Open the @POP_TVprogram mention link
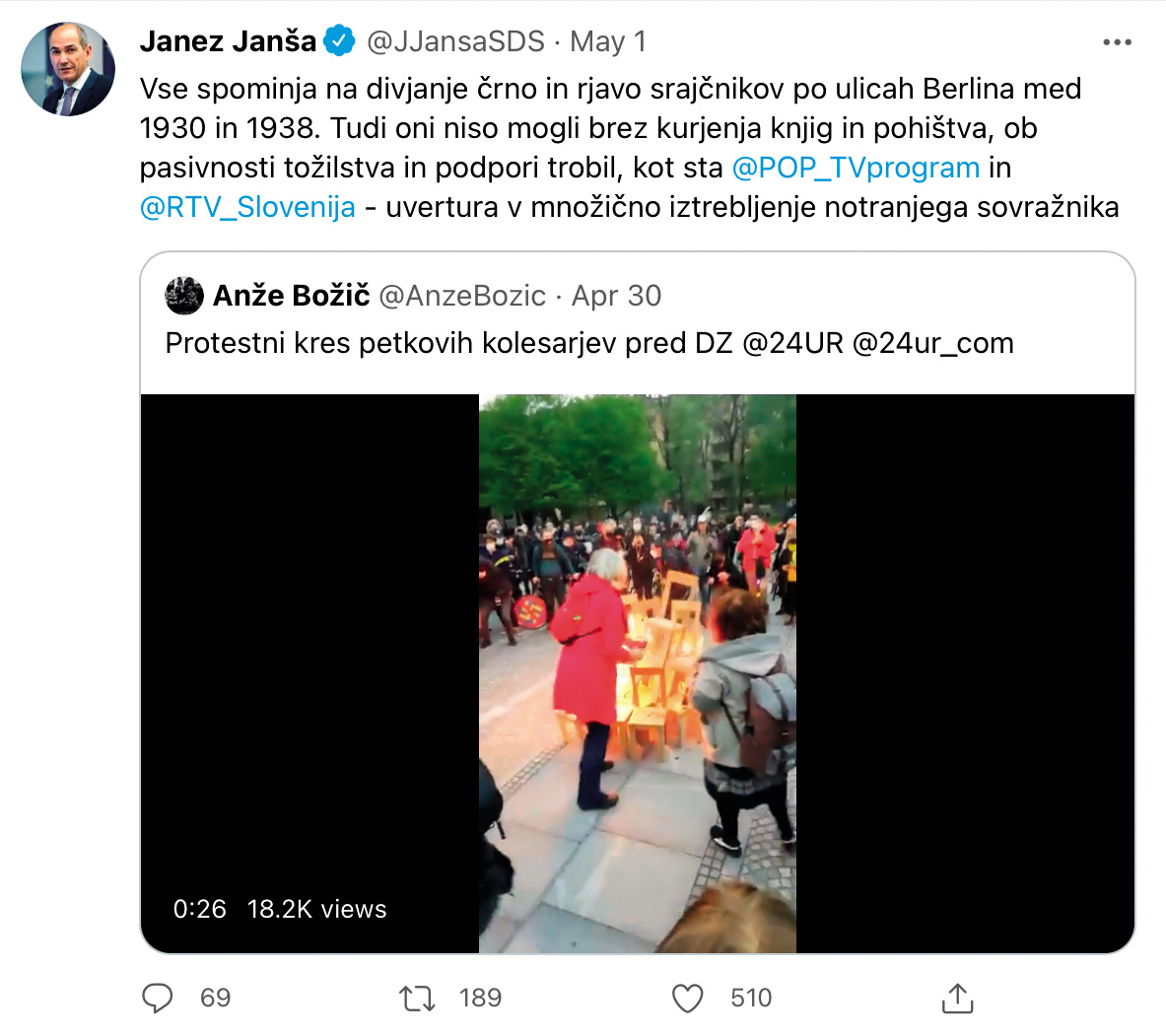1166x1036 pixels. (856, 169)
